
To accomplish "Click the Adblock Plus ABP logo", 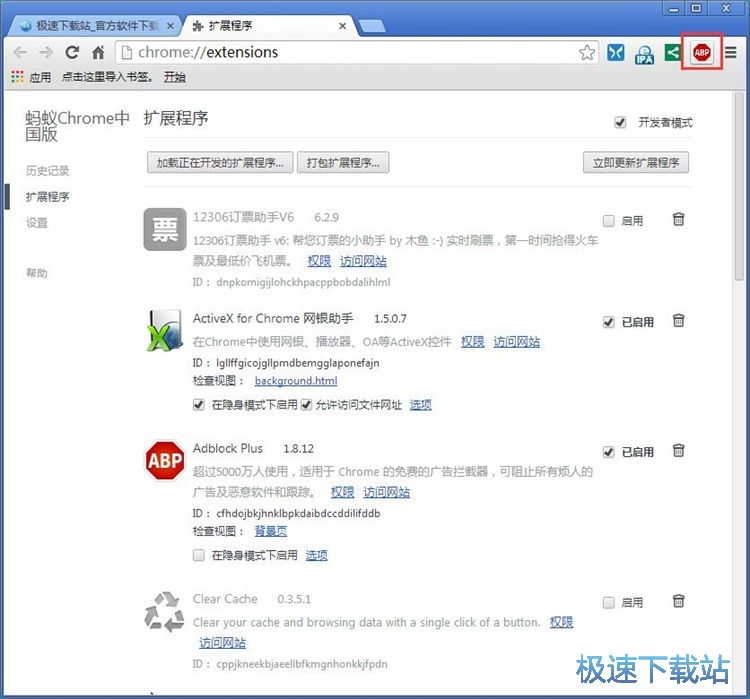I will 165,460.
